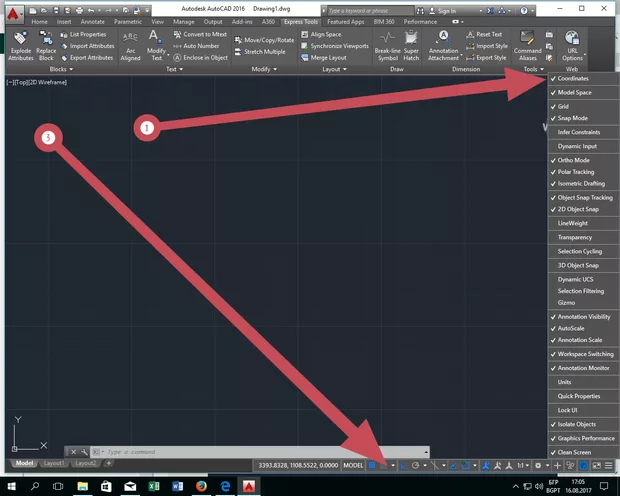The height and width of the screenshot is (496, 620).
Task: Select the Explode Attributes tool
Action: click(21, 47)
